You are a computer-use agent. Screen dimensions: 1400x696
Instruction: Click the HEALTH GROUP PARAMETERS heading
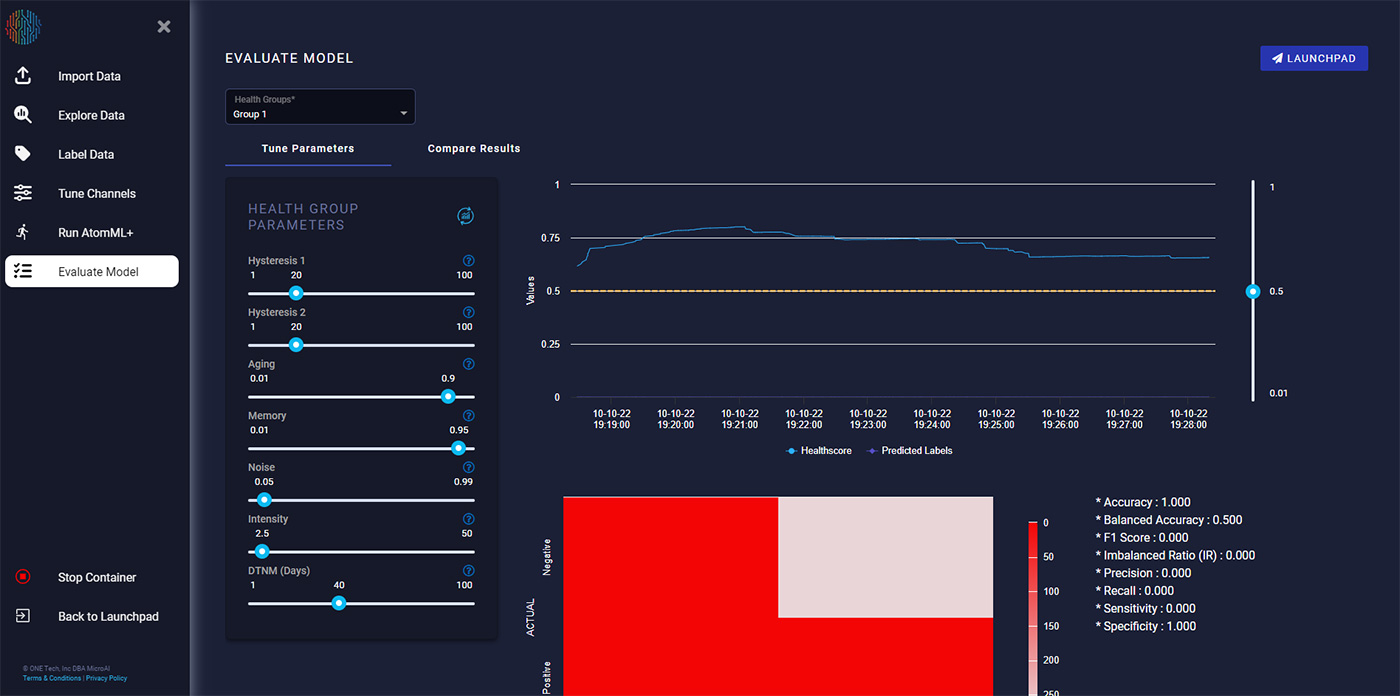coord(303,217)
